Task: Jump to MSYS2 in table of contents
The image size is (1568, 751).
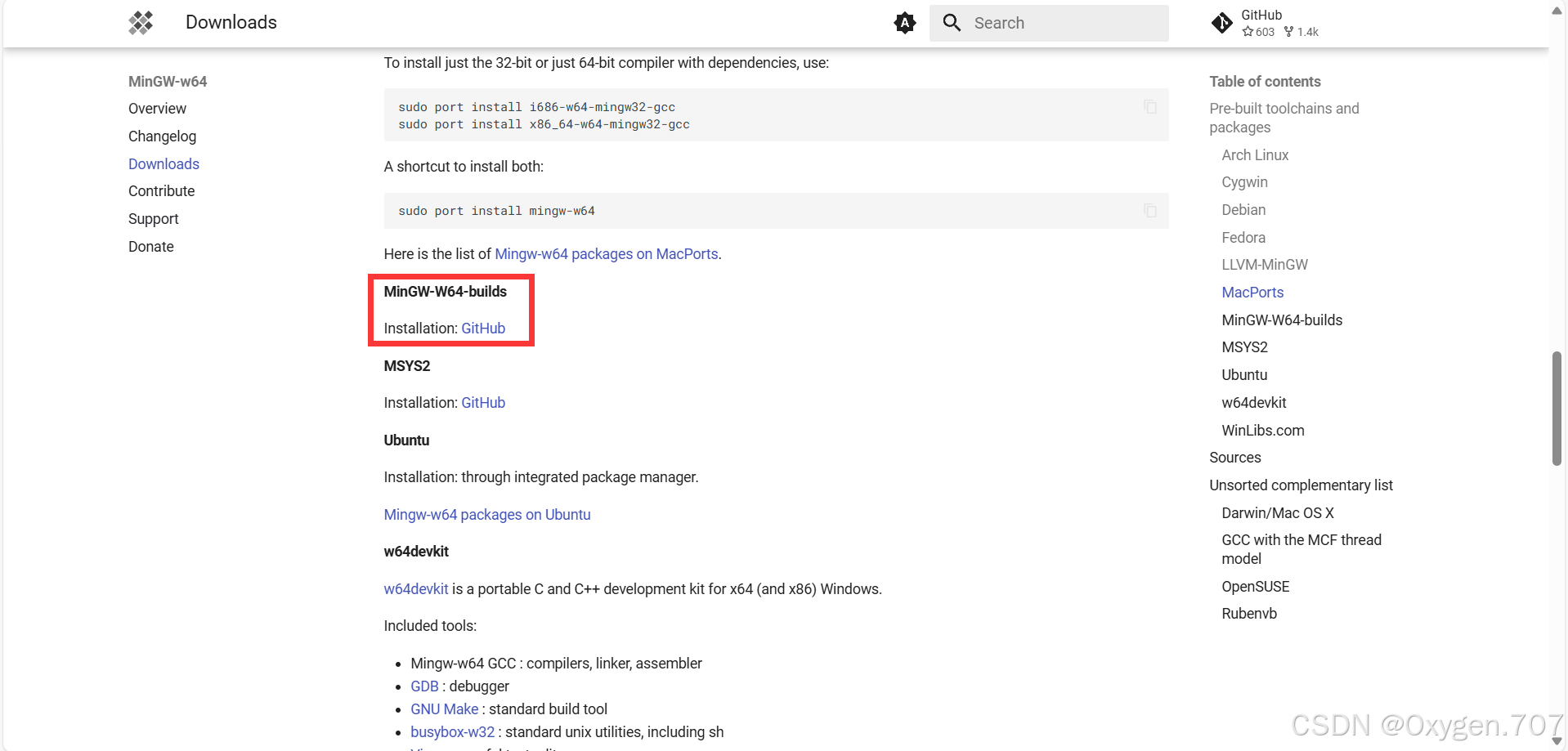Action: tap(1244, 347)
